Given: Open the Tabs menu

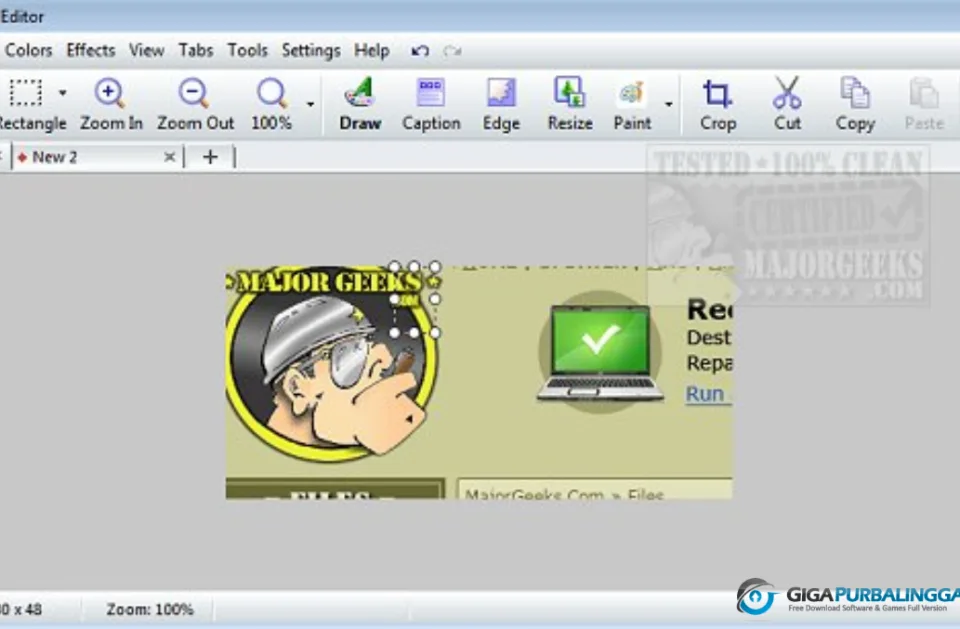Looking at the screenshot, I should pos(196,50).
